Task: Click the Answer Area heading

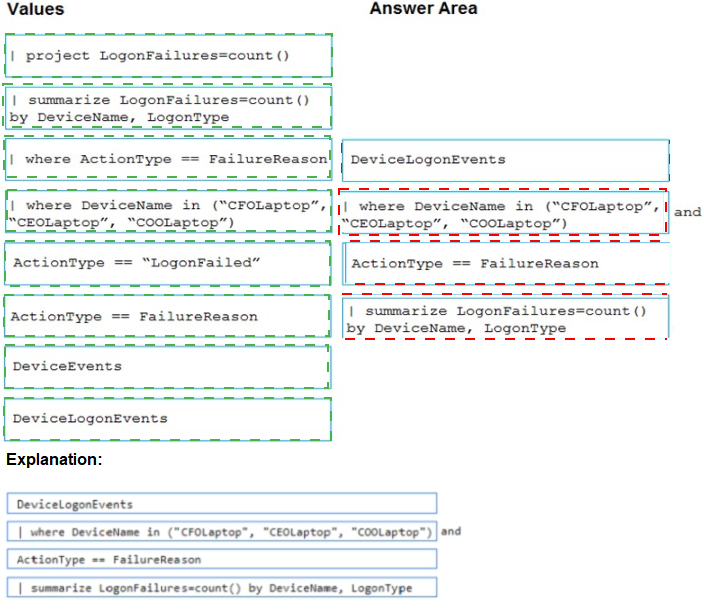Action: [423, 9]
